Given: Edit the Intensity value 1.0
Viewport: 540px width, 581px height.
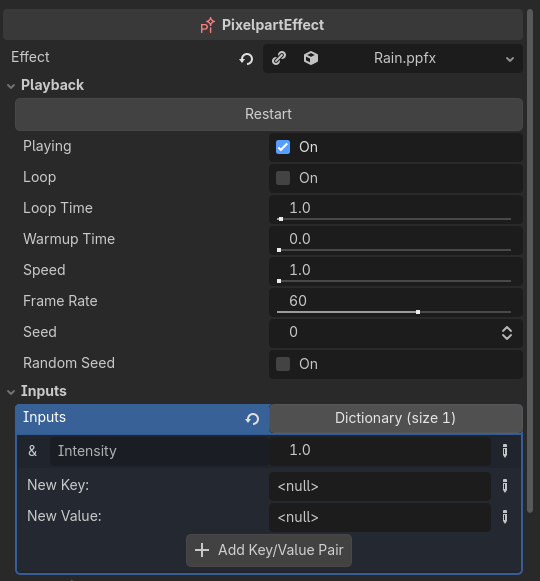Looking at the screenshot, I should [x=380, y=451].
